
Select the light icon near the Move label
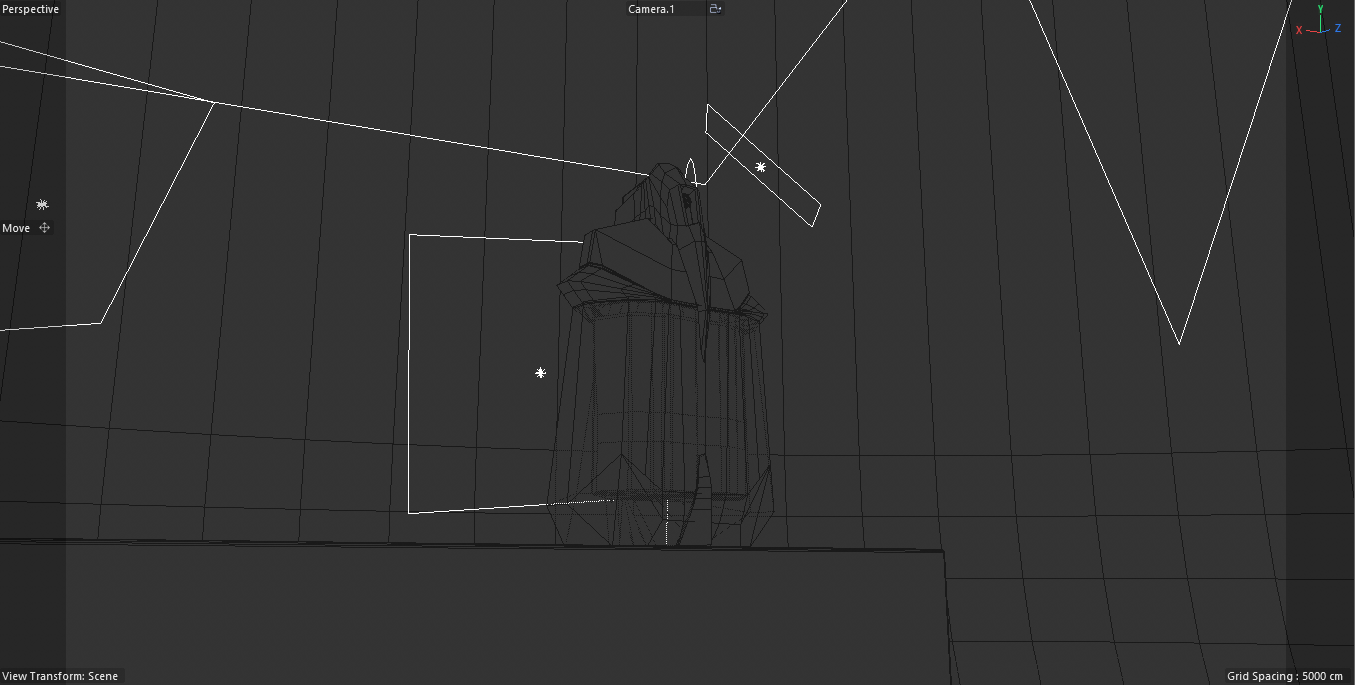[x=42, y=204]
